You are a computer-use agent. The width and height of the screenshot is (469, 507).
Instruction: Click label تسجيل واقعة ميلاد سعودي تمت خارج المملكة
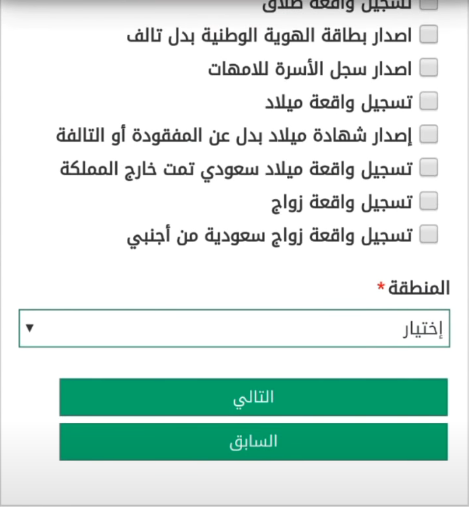pyautogui.click(x=236, y=169)
